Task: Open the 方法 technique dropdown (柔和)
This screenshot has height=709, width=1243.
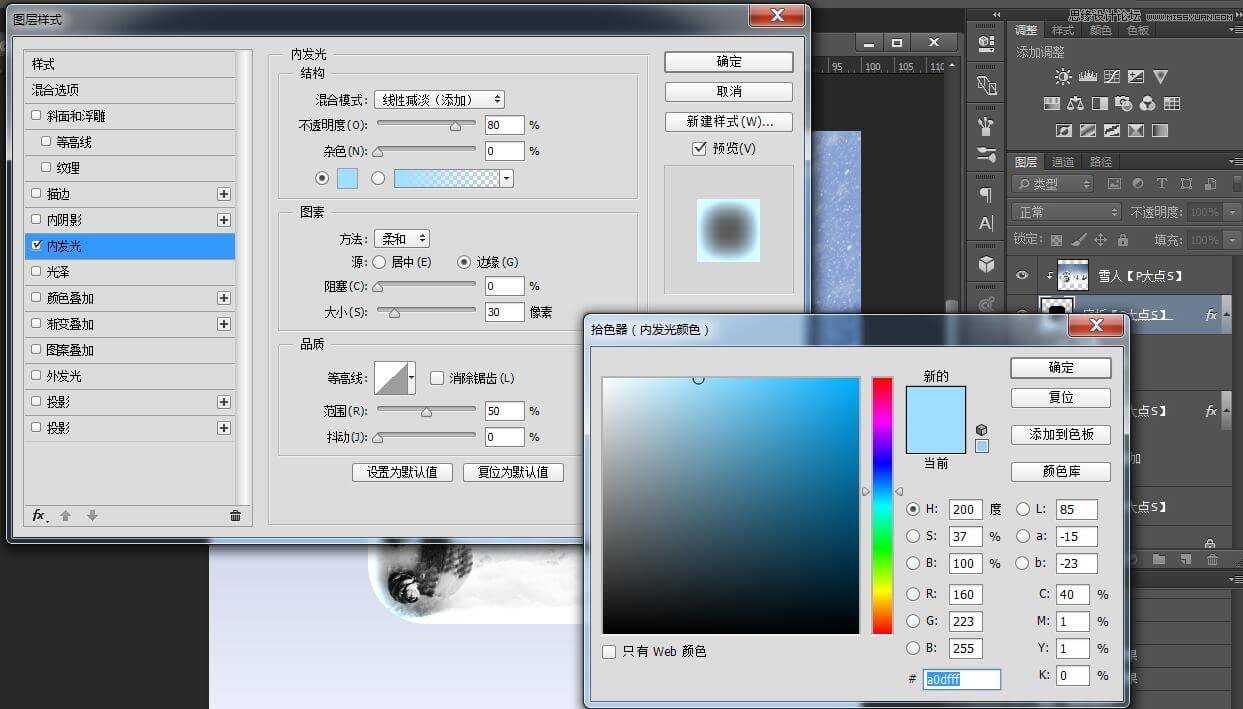Action: point(402,239)
